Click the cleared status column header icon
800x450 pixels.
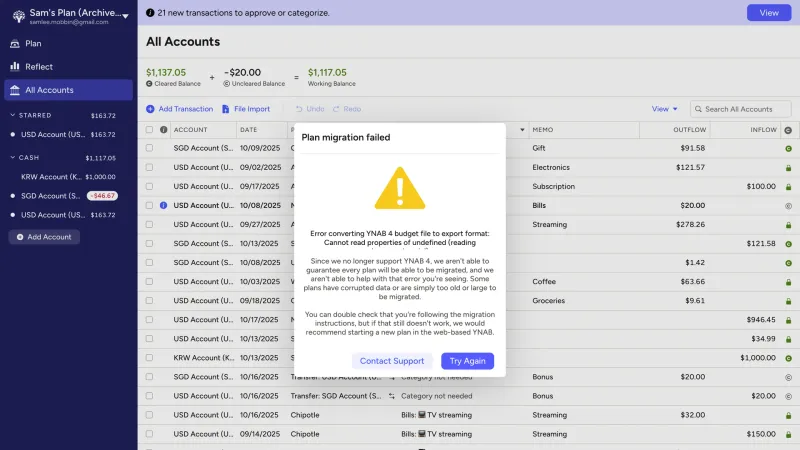[x=788, y=130]
